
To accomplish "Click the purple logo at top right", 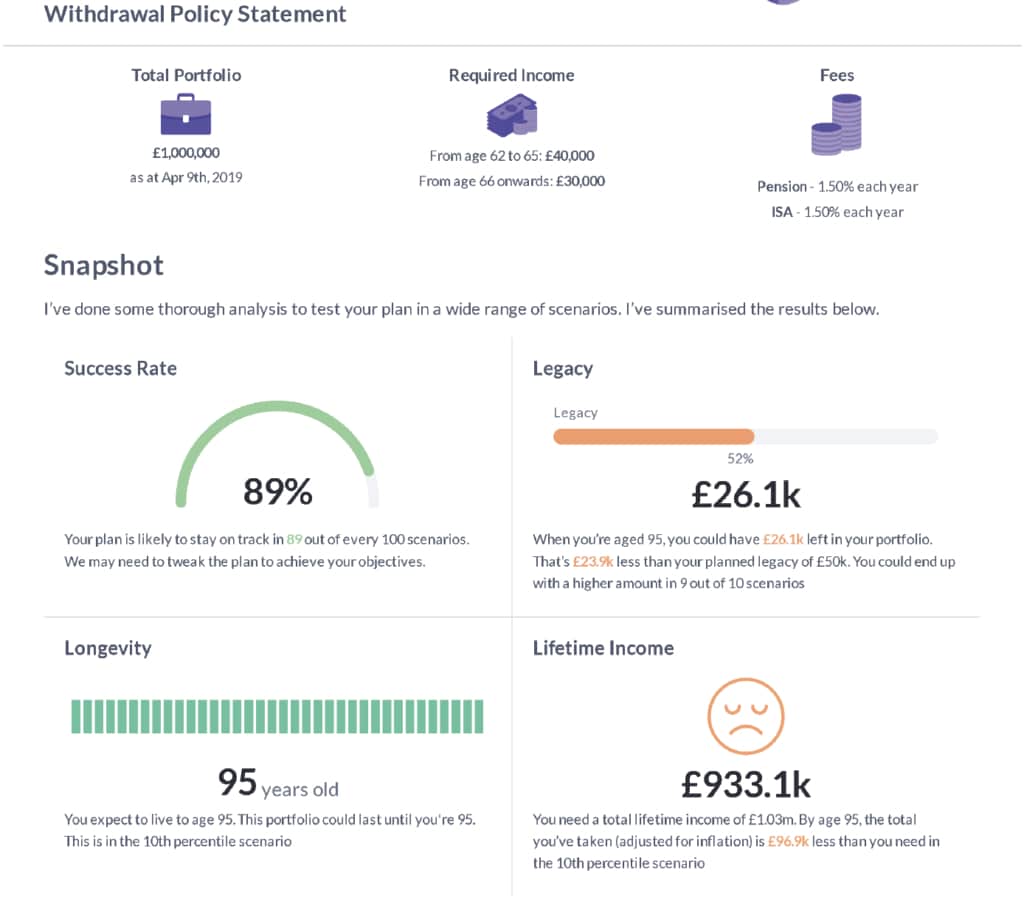I will [783, 2].
